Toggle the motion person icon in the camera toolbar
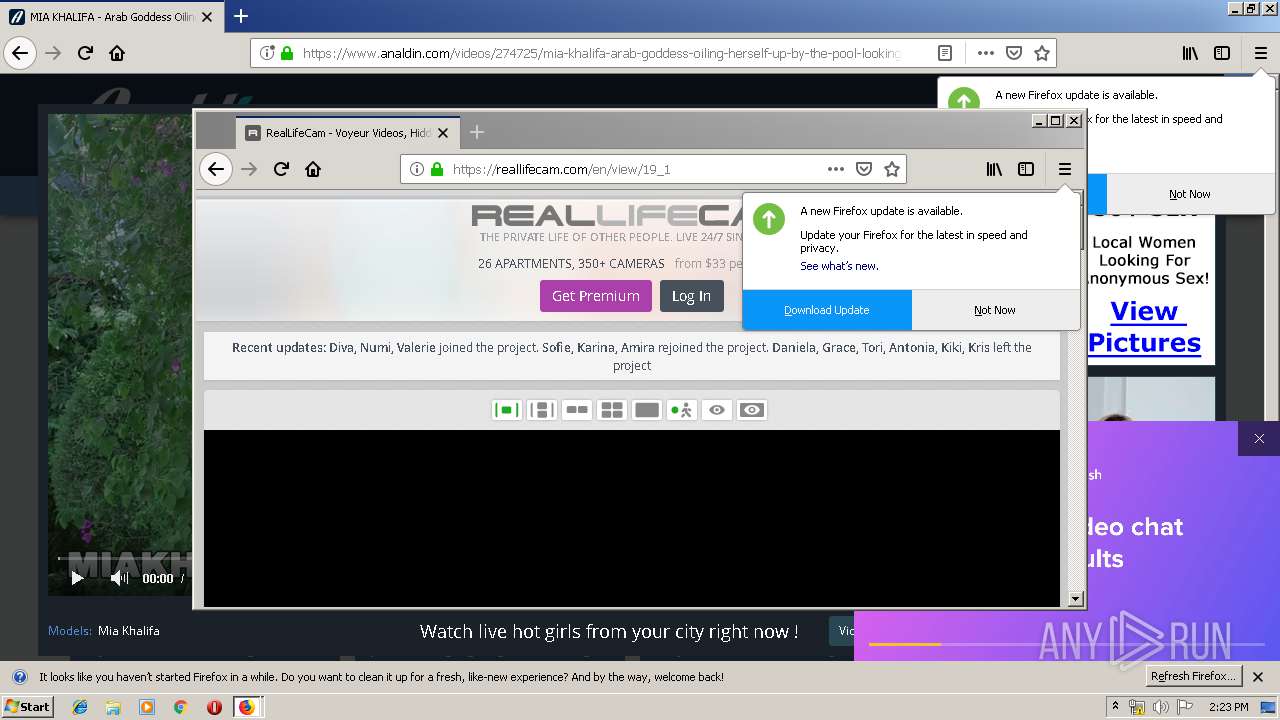The height and width of the screenshot is (720, 1280). click(682, 410)
